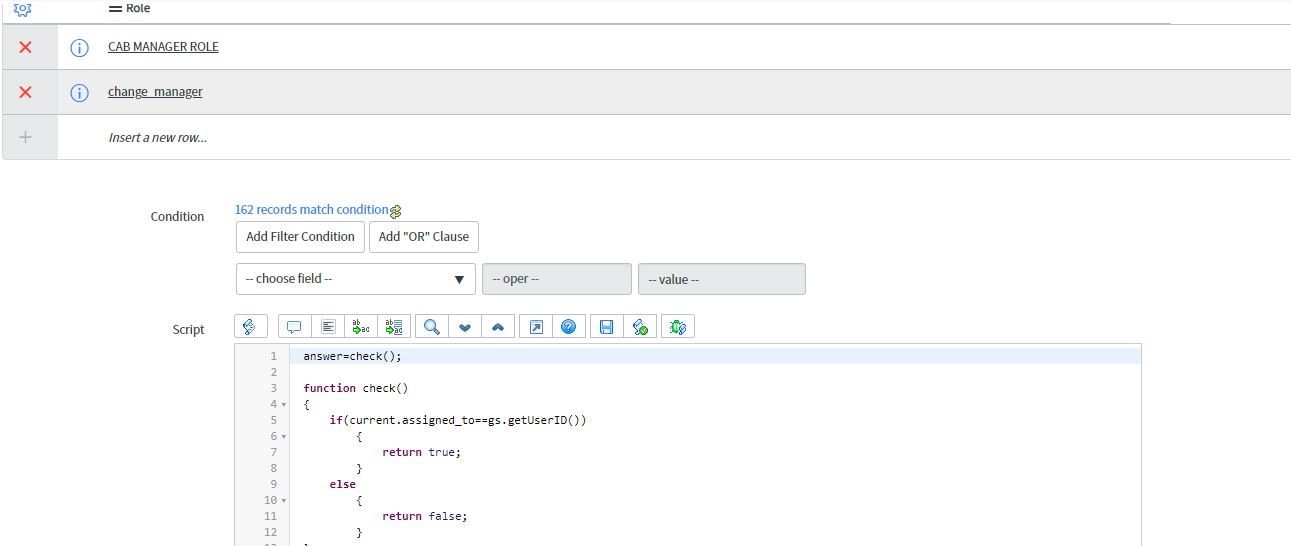Viewport: 1291px width, 546px height.
Task: Remove the CAB MANAGER ROLE row
Action: [26, 47]
